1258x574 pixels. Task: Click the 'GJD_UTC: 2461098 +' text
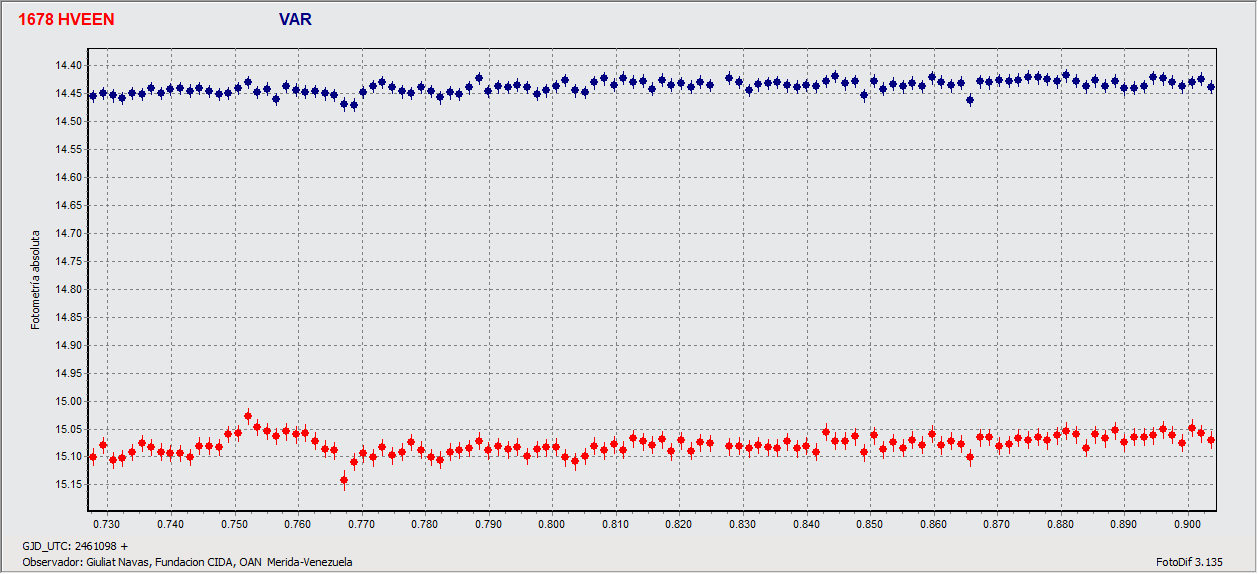[x=75, y=547]
